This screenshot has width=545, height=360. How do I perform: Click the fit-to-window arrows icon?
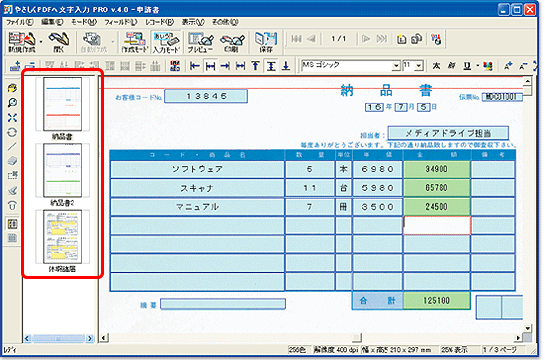pos(12,117)
